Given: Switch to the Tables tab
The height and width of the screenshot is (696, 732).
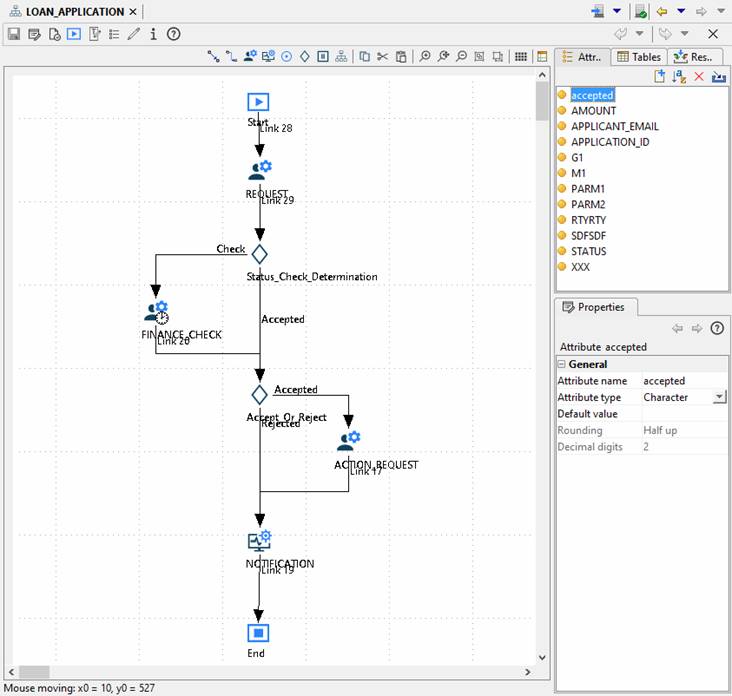Looking at the screenshot, I should click(x=638, y=57).
